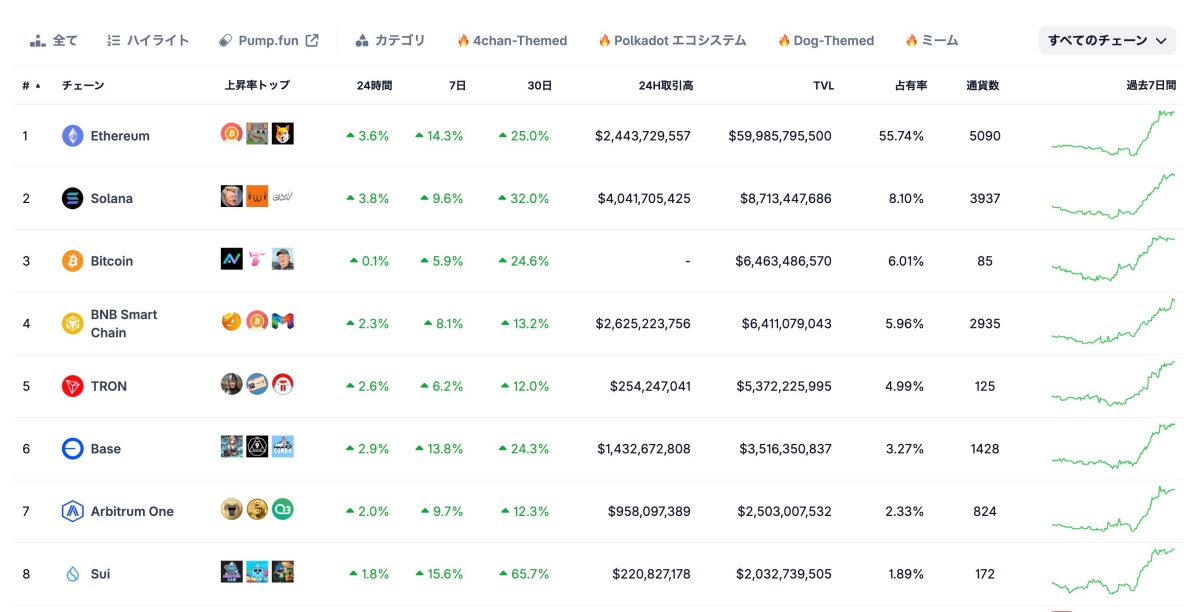Image resolution: width=1200 pixels, height=612 pixels.
Task: Sort by the TVL column header
Action: click(823, 86)
